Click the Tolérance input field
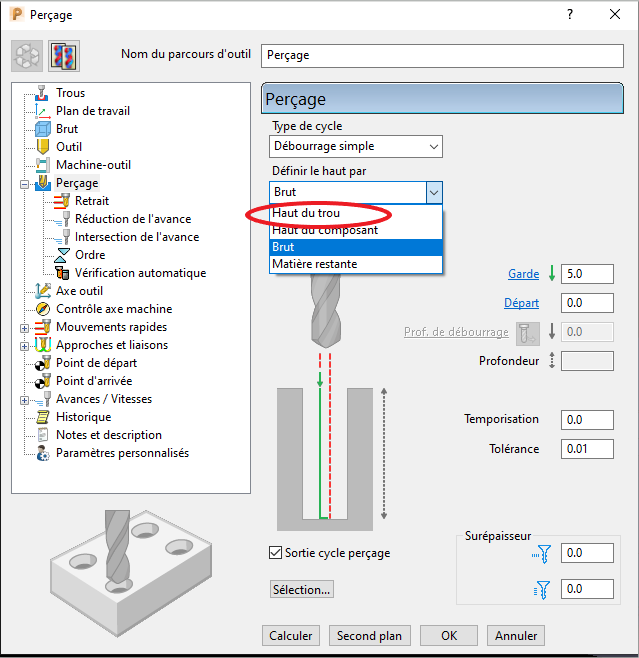Image resolution: width=639 pixels, height=658 pixels. (x=587, y=449)
